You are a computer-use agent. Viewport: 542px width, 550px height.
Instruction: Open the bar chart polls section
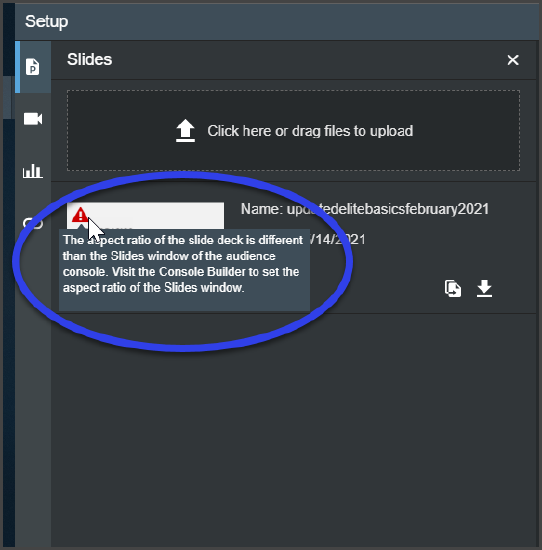(33, 171)
